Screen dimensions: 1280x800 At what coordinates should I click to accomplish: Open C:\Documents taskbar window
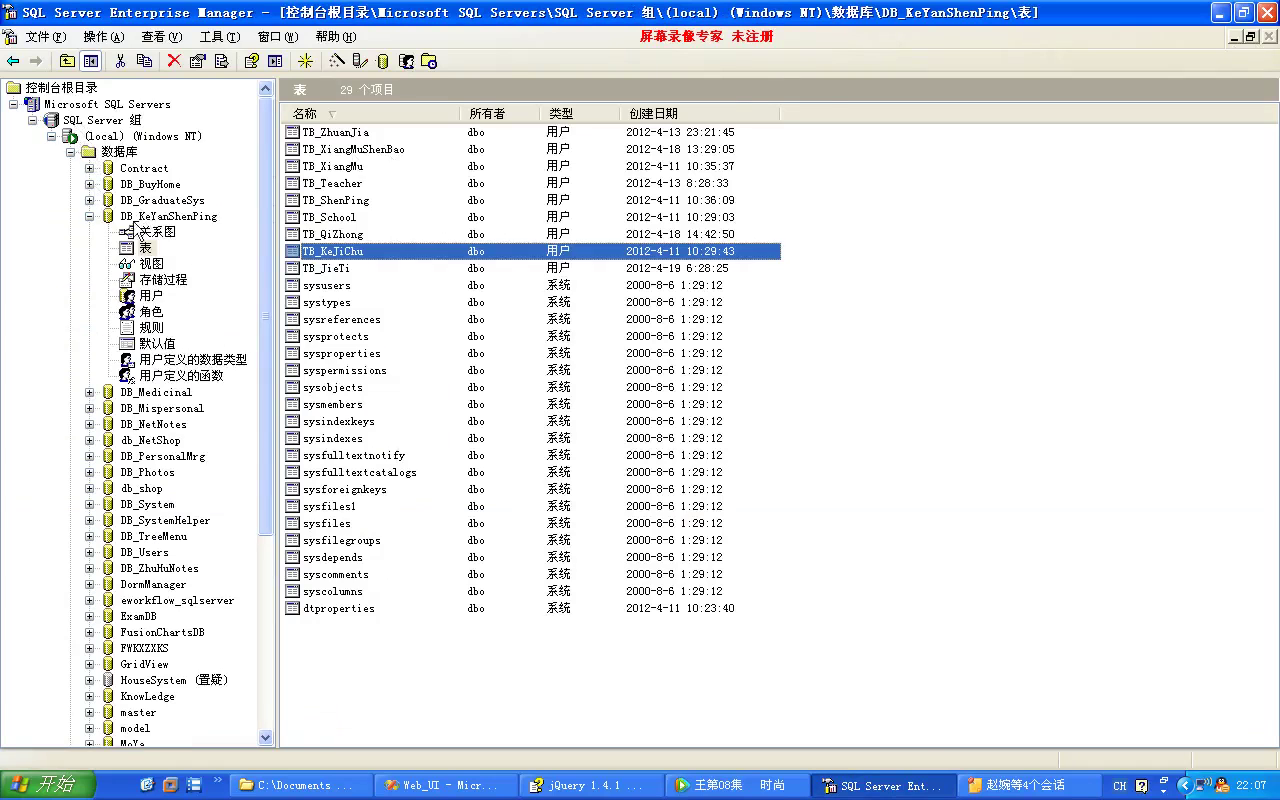click(x=301, y=785)
